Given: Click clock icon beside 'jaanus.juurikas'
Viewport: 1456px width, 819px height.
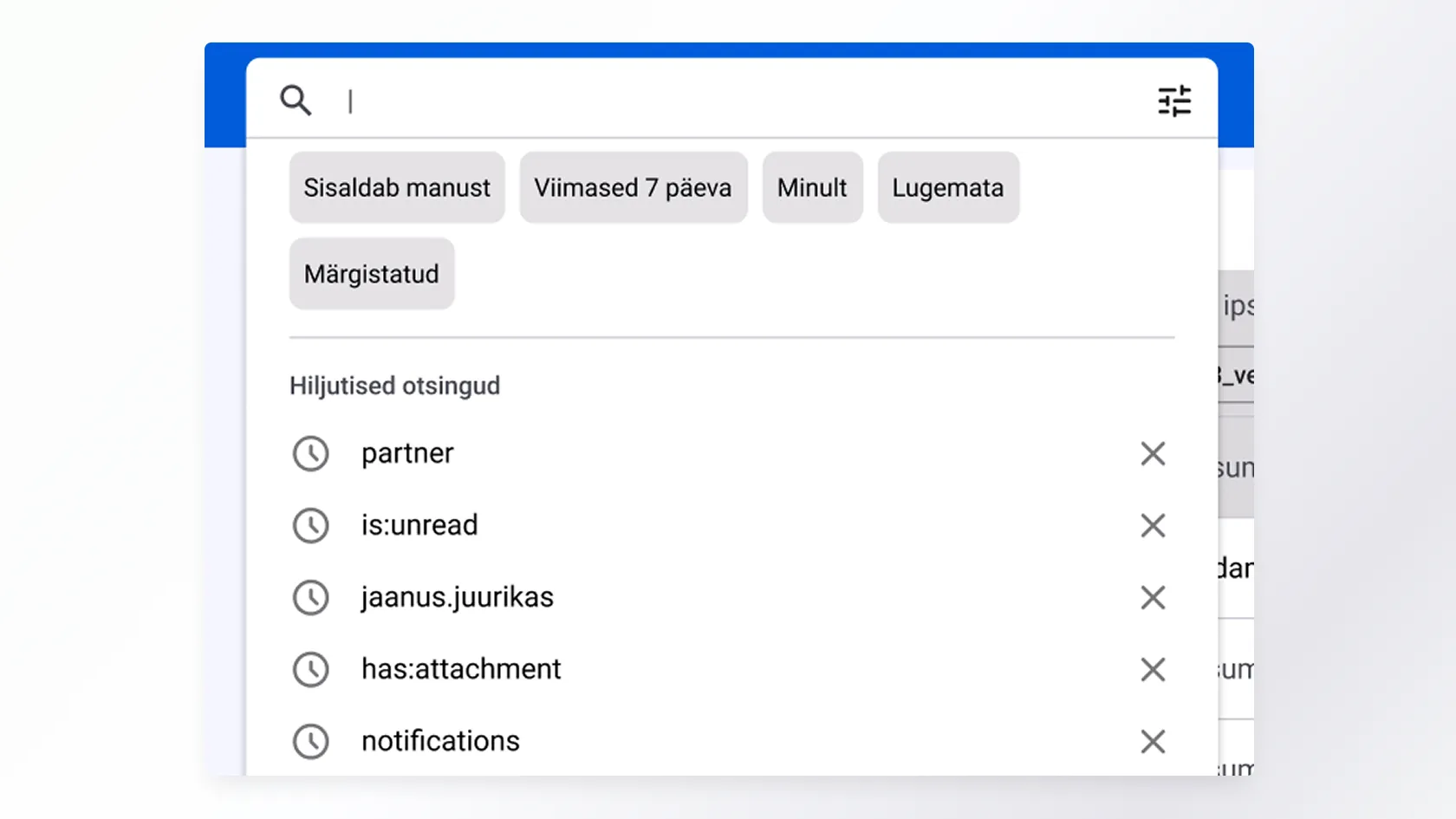Looking at the screenshot, I should (x=310, y=597).
